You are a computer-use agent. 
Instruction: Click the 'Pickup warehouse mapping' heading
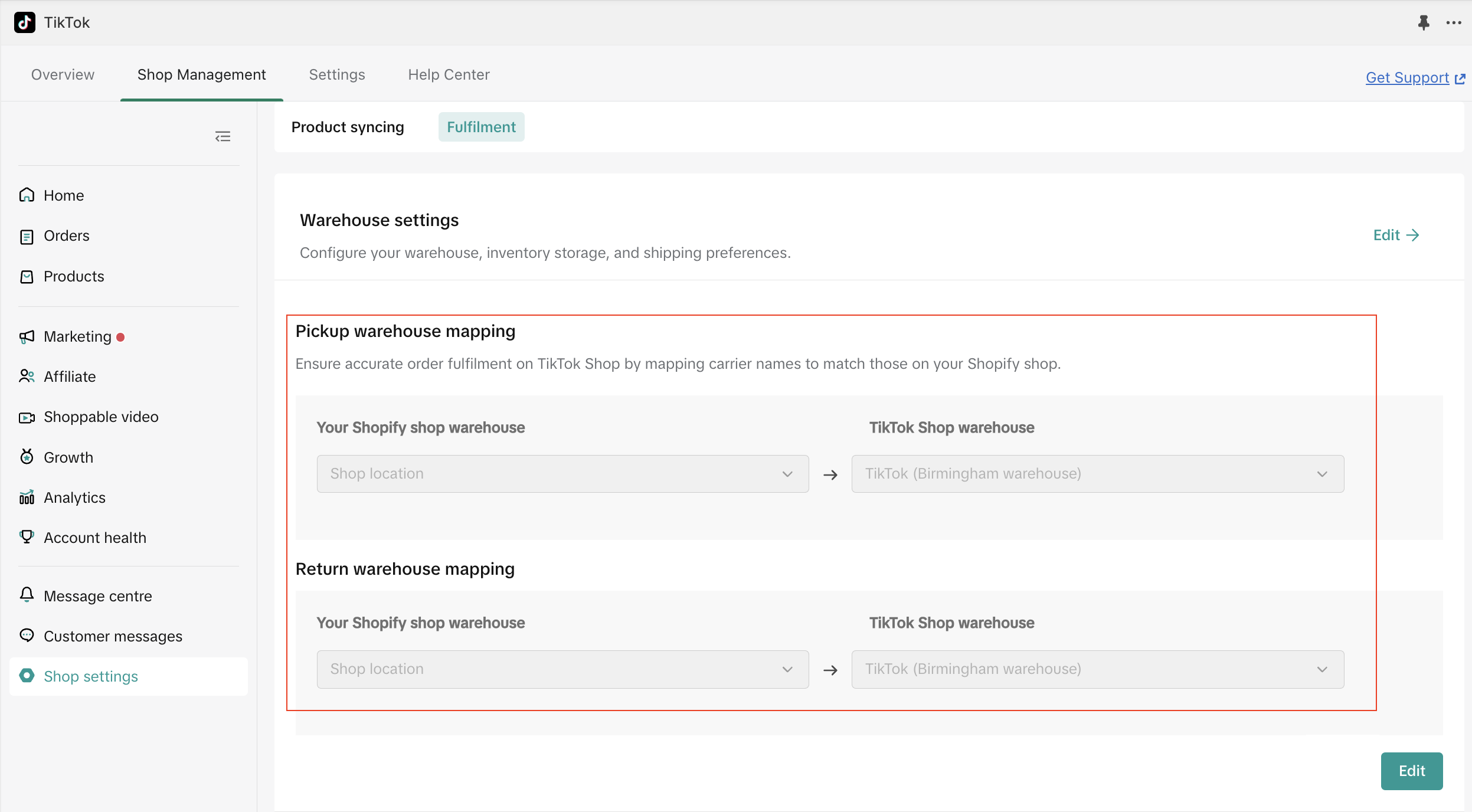point(405,331)
